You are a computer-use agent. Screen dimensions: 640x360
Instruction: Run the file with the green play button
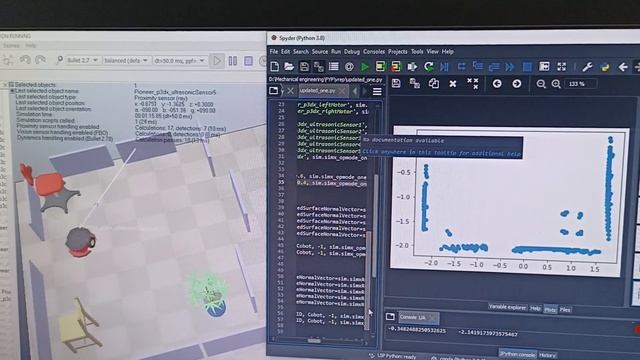[x=365, y=67]
